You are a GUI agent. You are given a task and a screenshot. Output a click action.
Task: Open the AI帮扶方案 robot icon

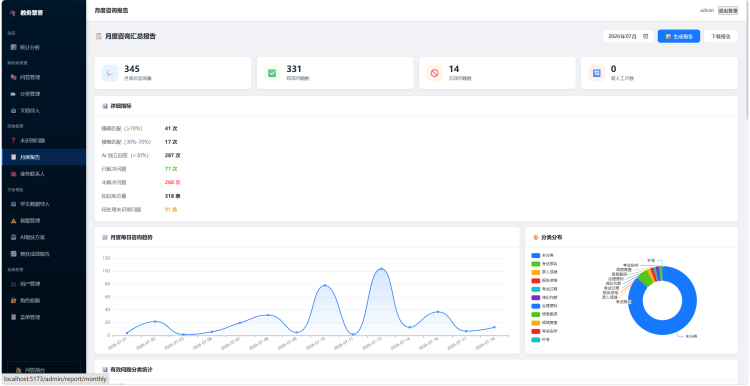click(13, 237)
